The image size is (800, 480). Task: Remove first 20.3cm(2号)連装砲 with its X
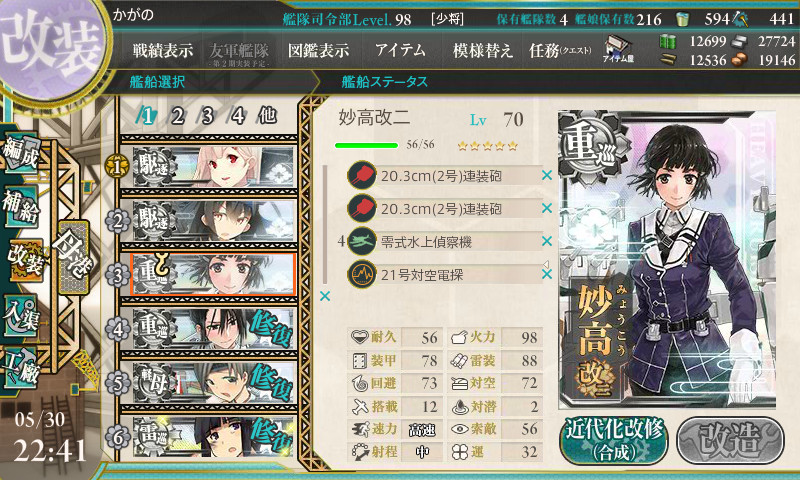tap(547, 175)
